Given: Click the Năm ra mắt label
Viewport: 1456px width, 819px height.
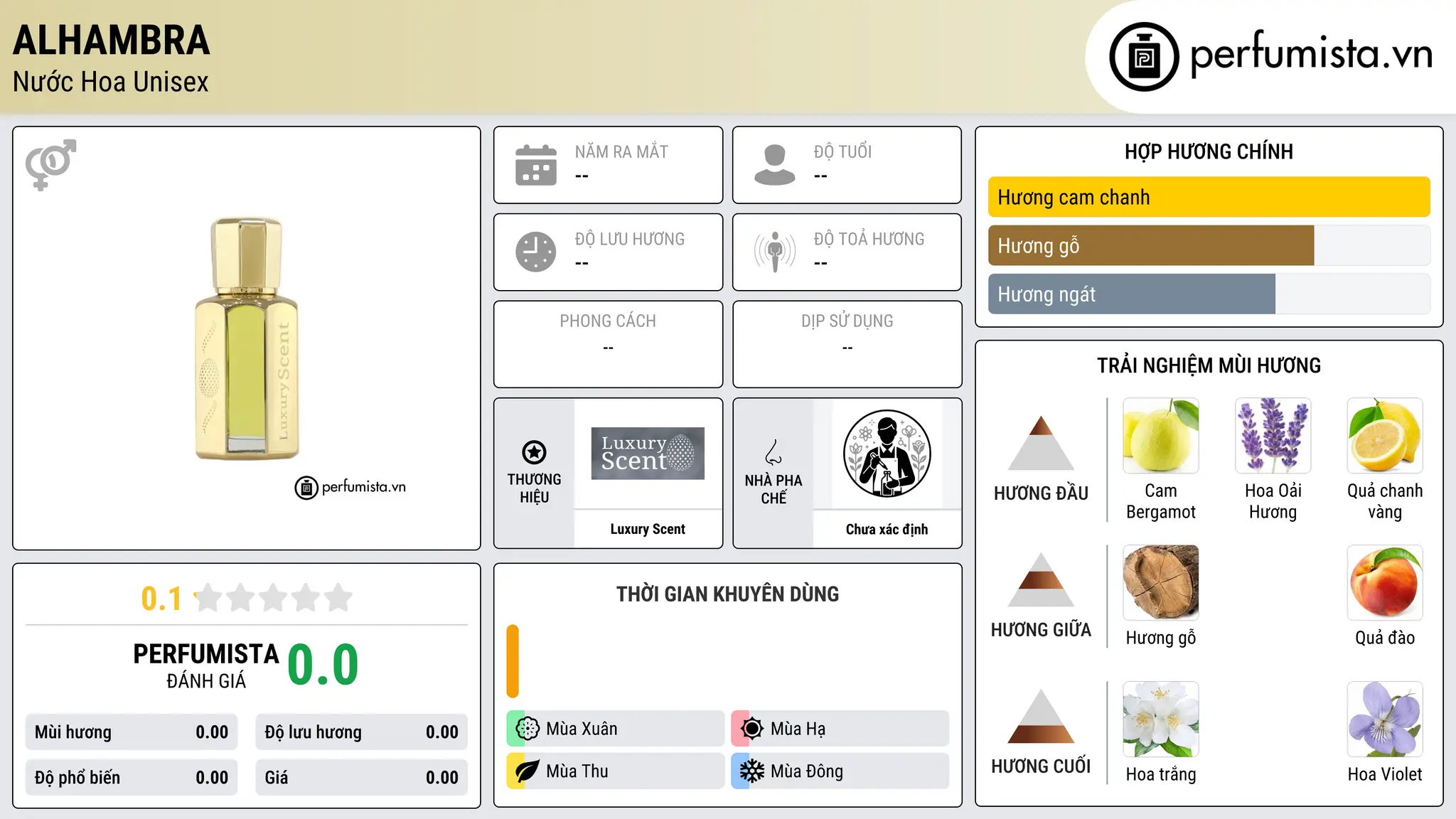Looking at the screenshot, I should [621, 151].
